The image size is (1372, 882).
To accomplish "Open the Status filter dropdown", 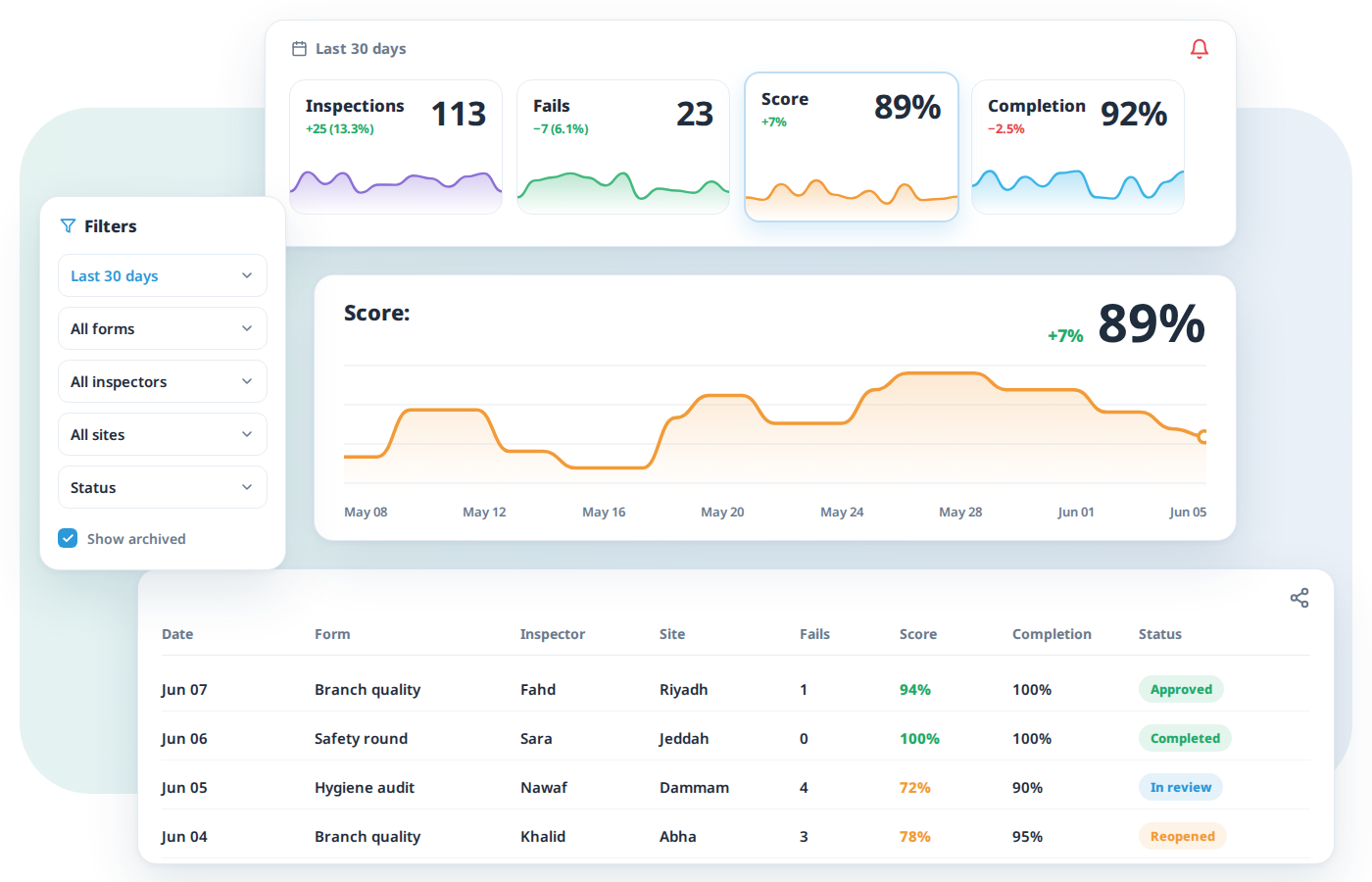I will (x=163, y=487).
